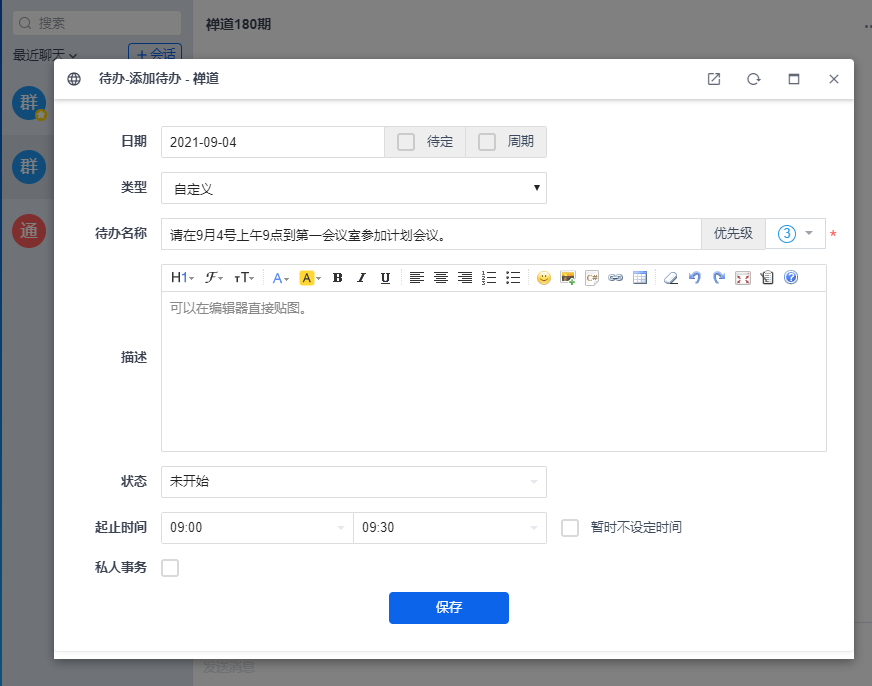Insert a table into the description
Viewport: 872px width, 686px height.
pyautogui.click(x=640, y=278)
